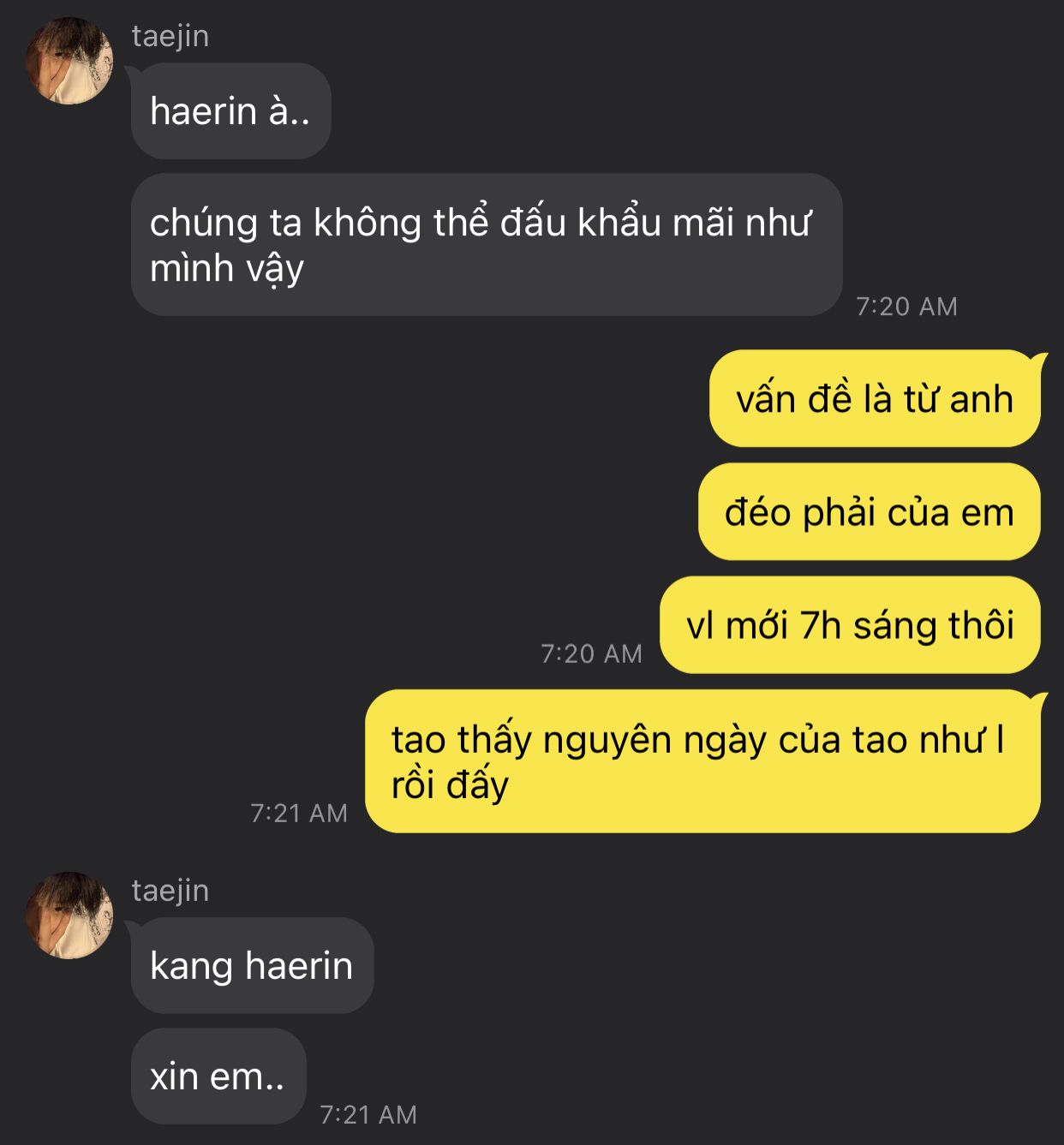Screen dimensions: 1064x1145
Task: Open taejin's avatar beside the first message
Action: click(x=69, y=62)
